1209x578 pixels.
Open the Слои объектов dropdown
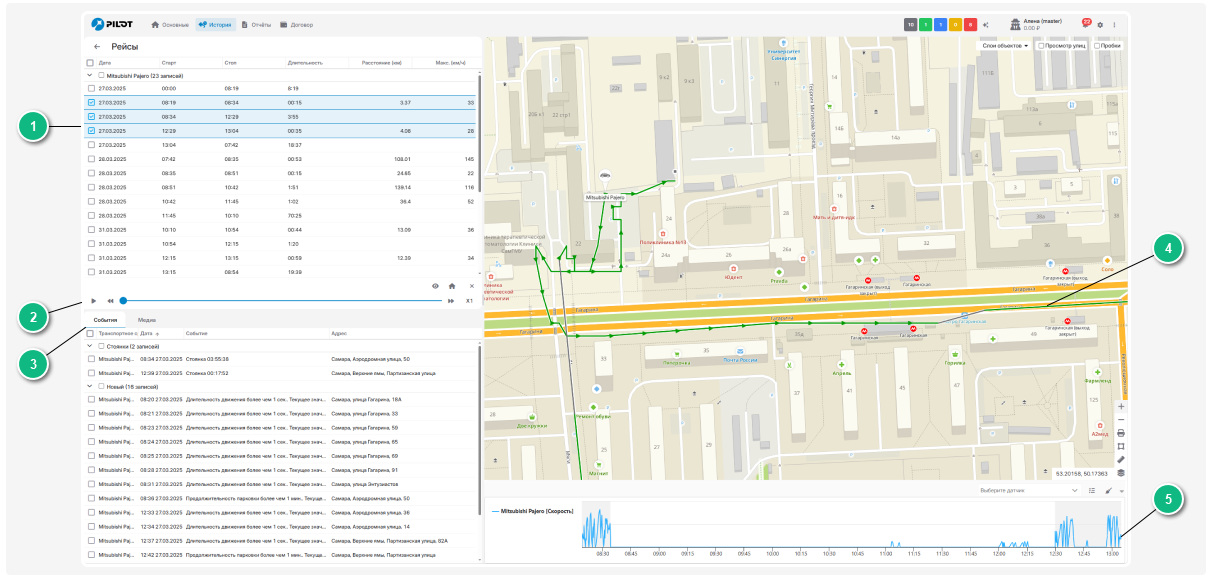pyautogui.click(x=1005, y=46)
